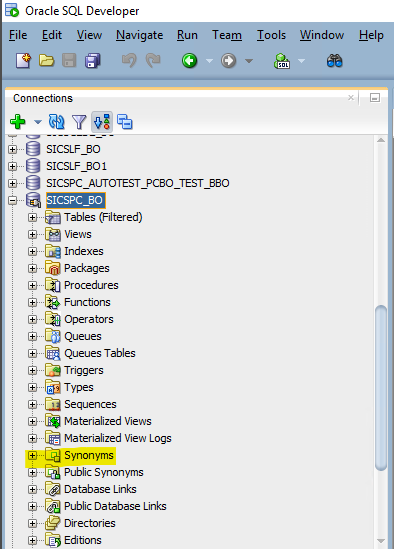Open the View menu
The width and height of the screenshot is (394, 549).
(x=89, y=35)
